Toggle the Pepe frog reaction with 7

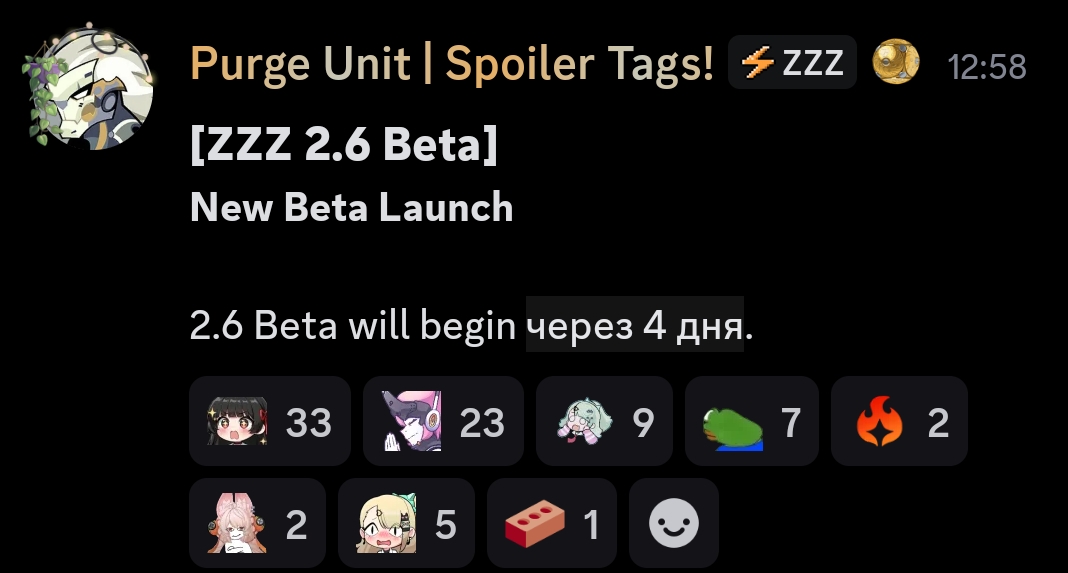[752, 421]
